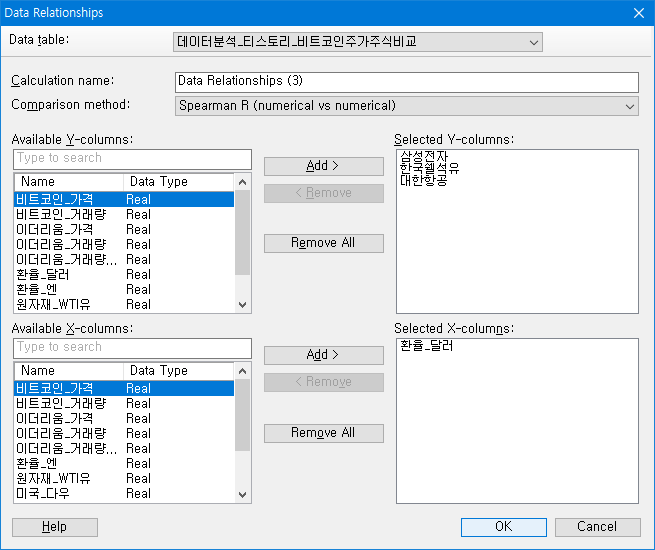655x550 pixels.
Task: Click the X-columns search field
Action: (132, 348)
